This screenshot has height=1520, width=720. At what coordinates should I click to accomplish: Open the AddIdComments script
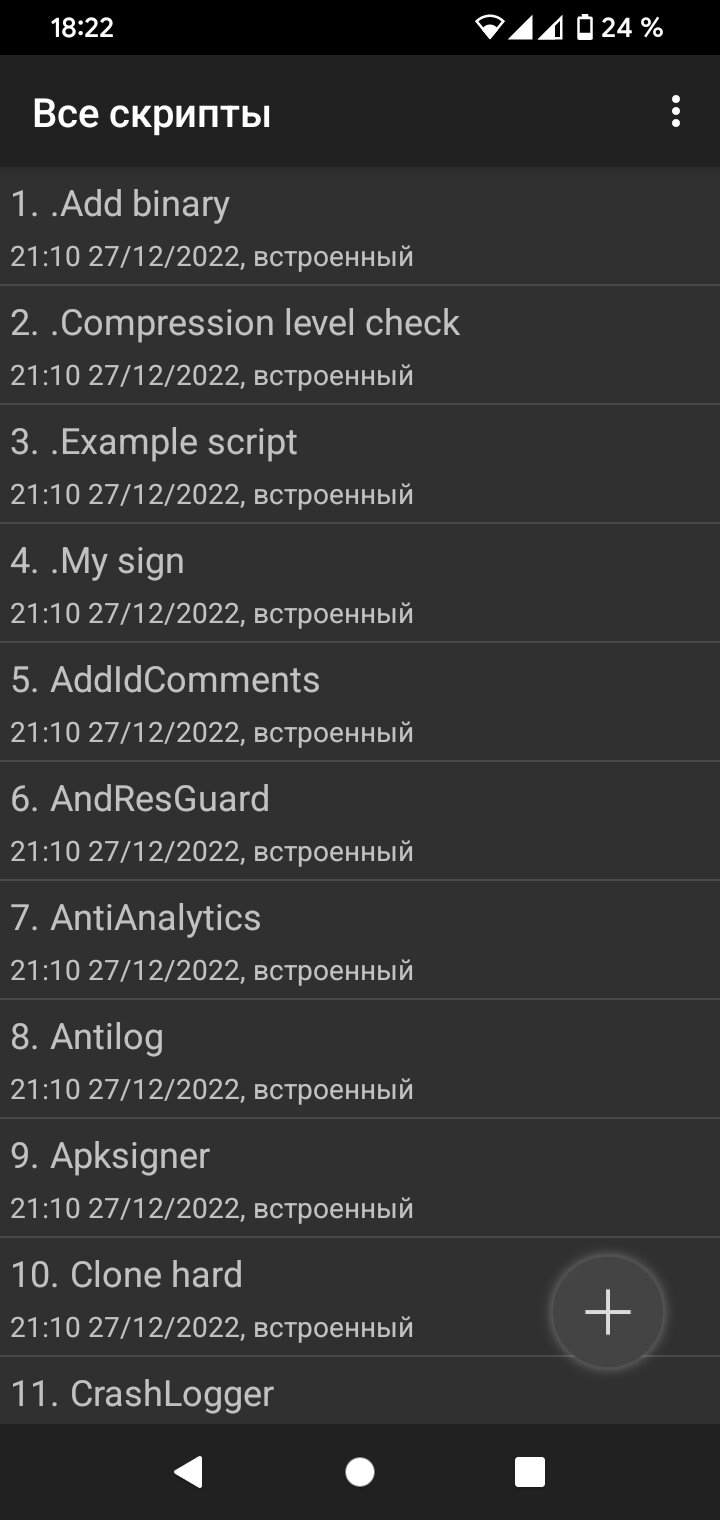360,702
